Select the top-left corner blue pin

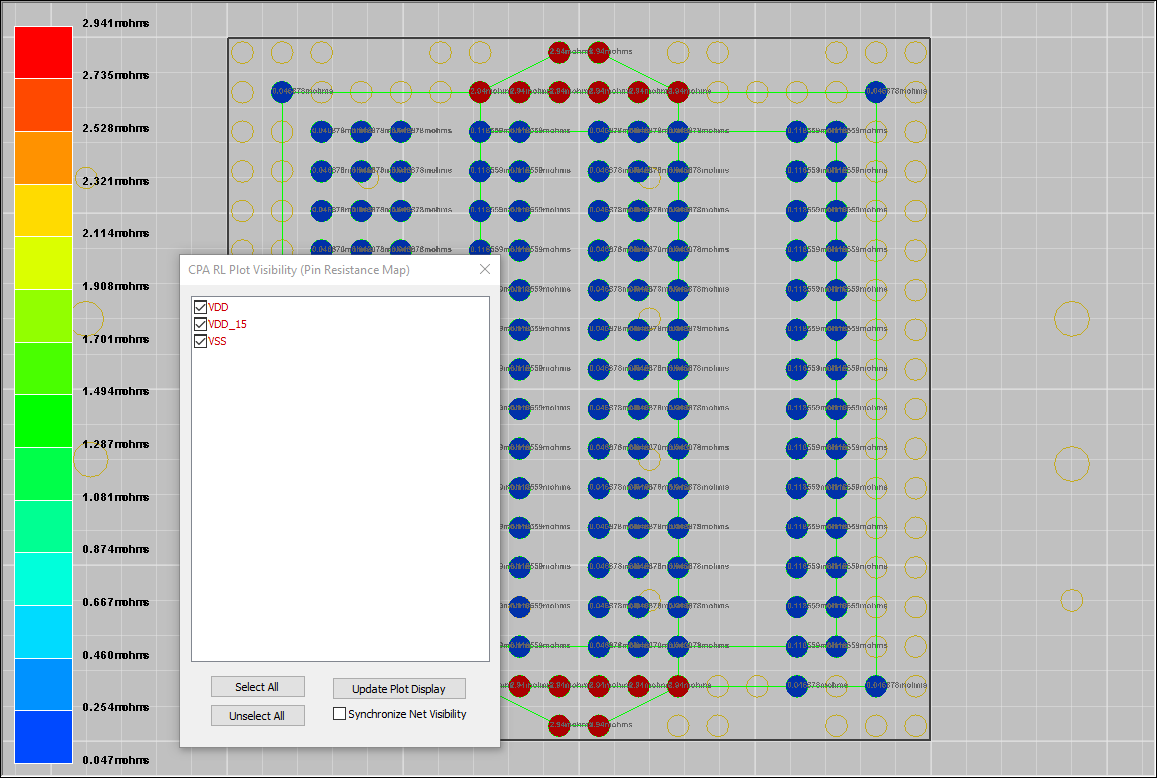[x=282, y=91]
